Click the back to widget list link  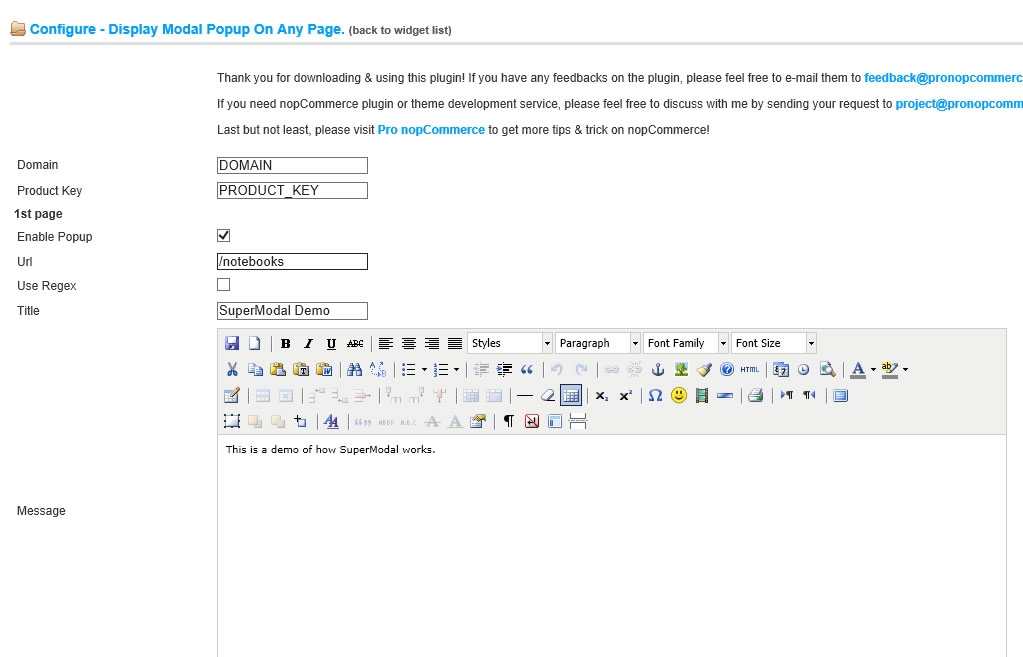400,30
